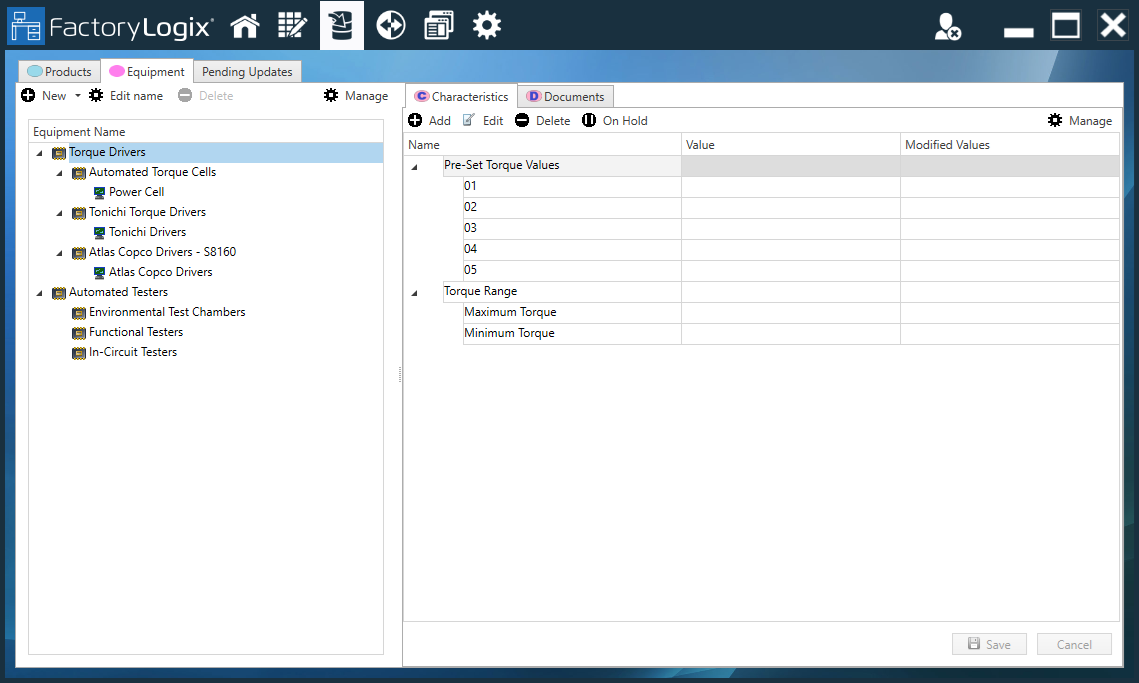This screenshot has width=1139, height=683.
Task: Open the circular four-arrows navigation icon
Action: [391, 26]
